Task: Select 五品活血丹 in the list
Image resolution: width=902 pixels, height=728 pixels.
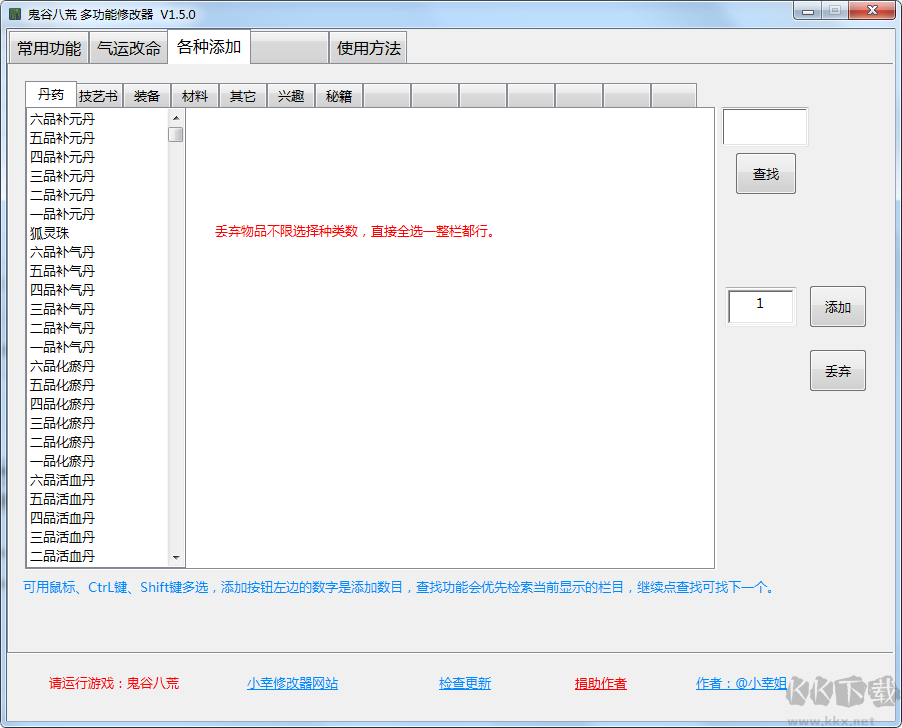Action: click(62, 499)
